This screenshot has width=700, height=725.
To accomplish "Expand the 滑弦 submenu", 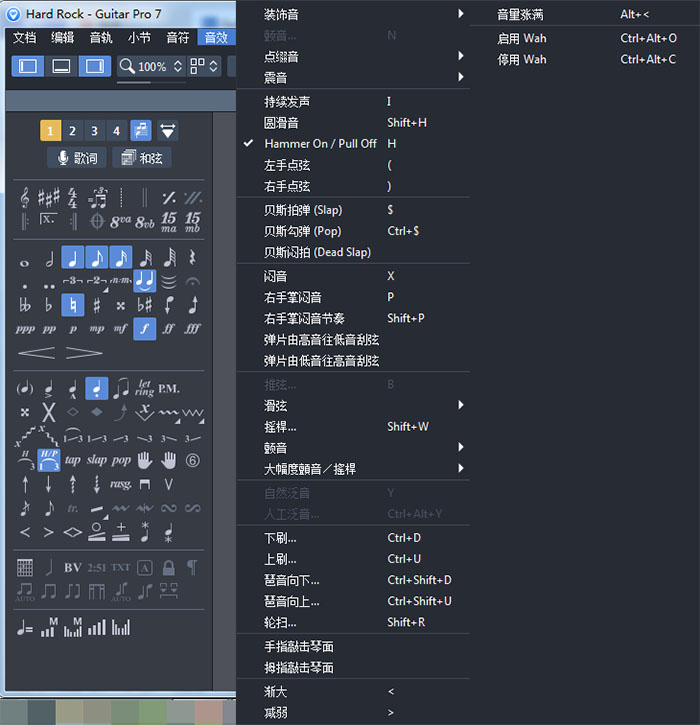I will click(x=353, y=406).
